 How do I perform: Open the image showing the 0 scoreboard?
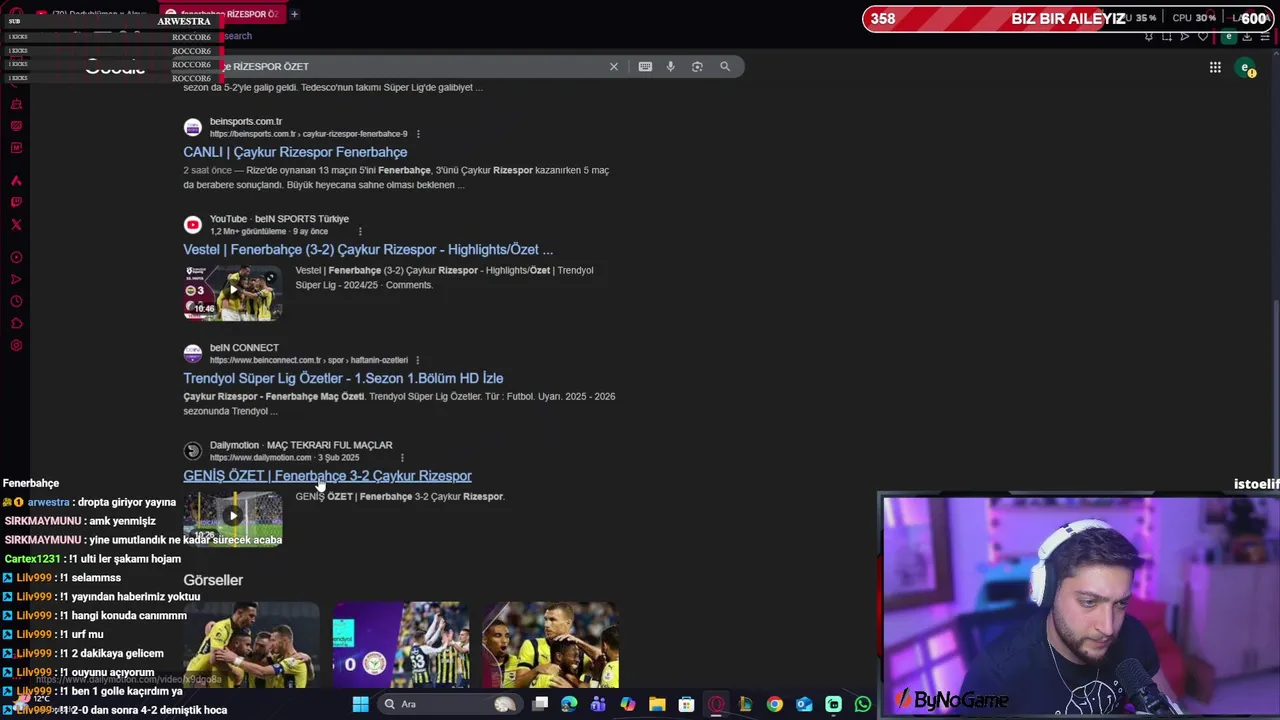400,645
